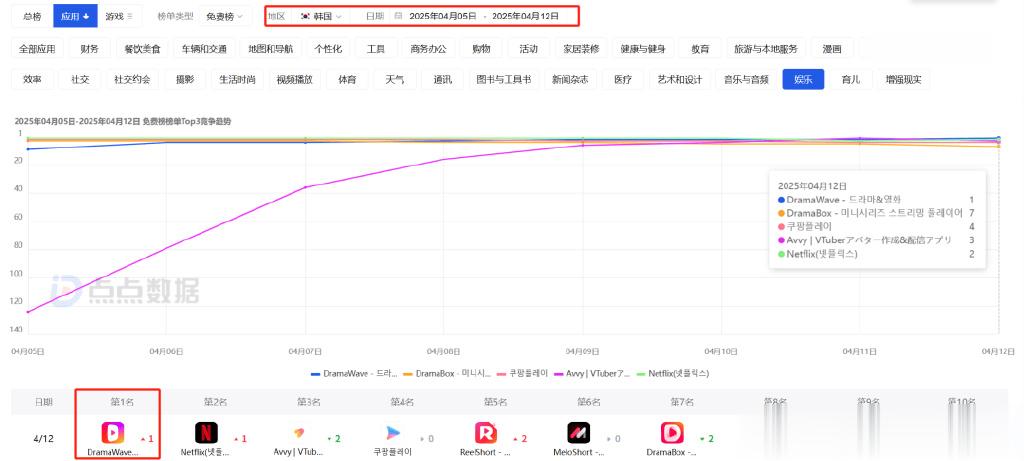Click the MeloShort app icon in rank 6
The image size is (1024, 461).
(579, 433)
